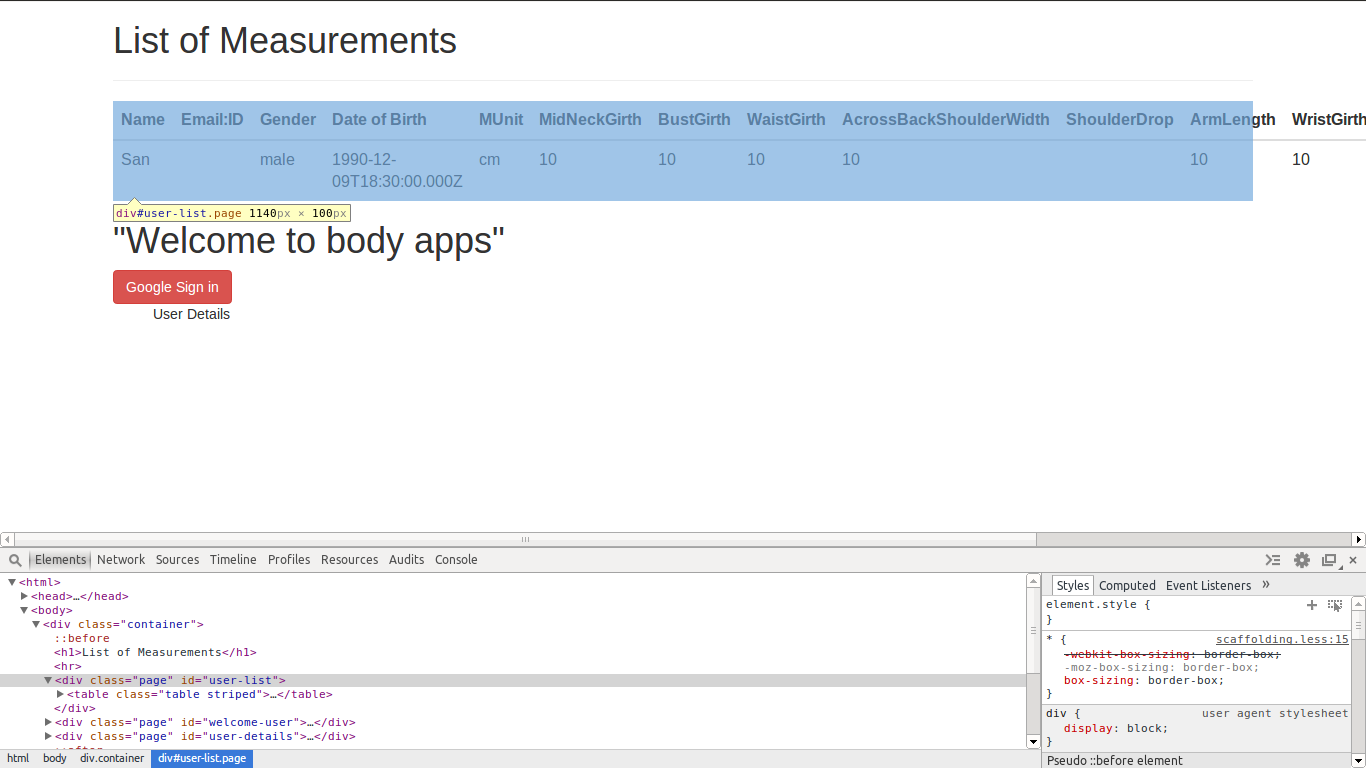Click the ArmLength column header
The height and width of the screenshot is (768, 1366).
[1233, 120]
